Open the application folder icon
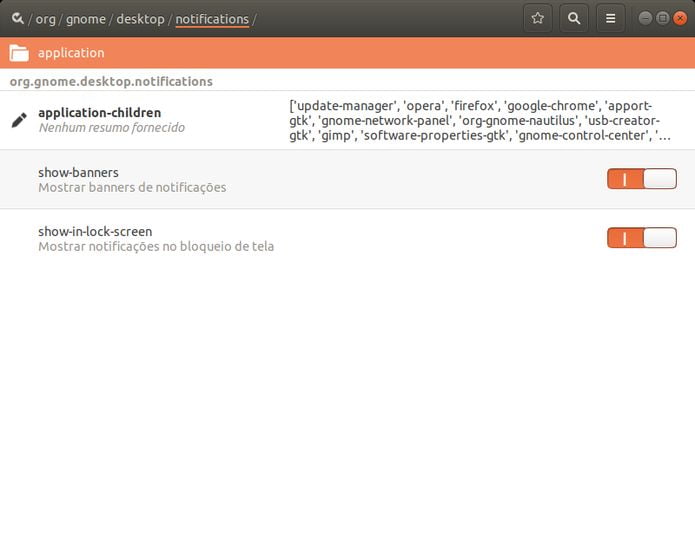The image size is (695, 558). [19, 53]
